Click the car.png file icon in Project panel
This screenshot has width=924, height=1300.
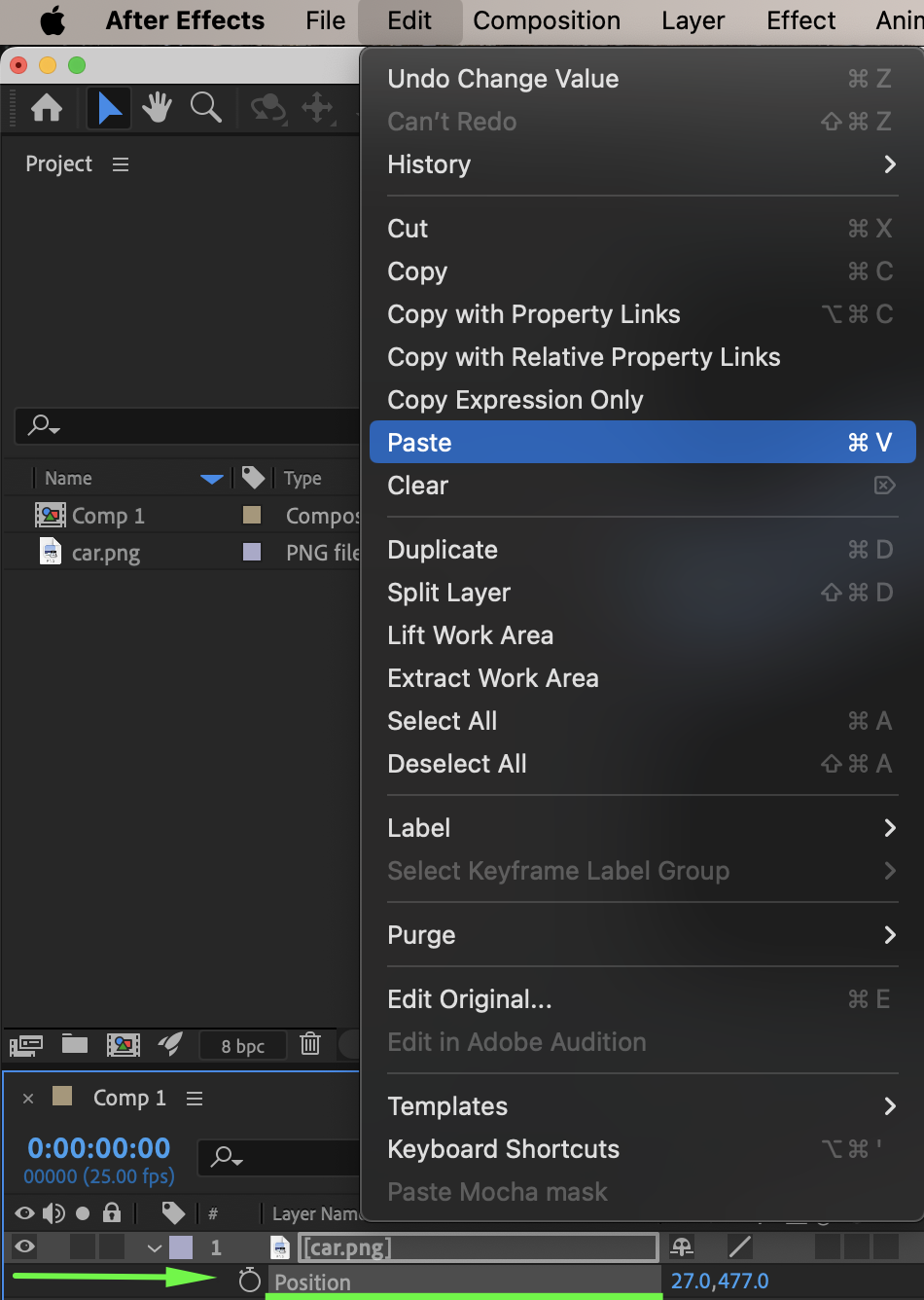(50, 552)
